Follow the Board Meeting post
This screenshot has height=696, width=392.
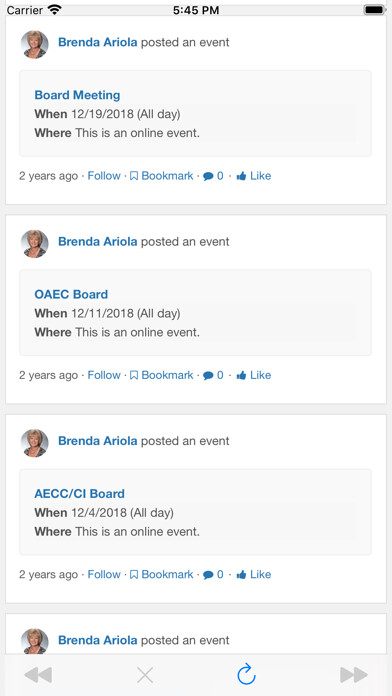pos(104,176)
